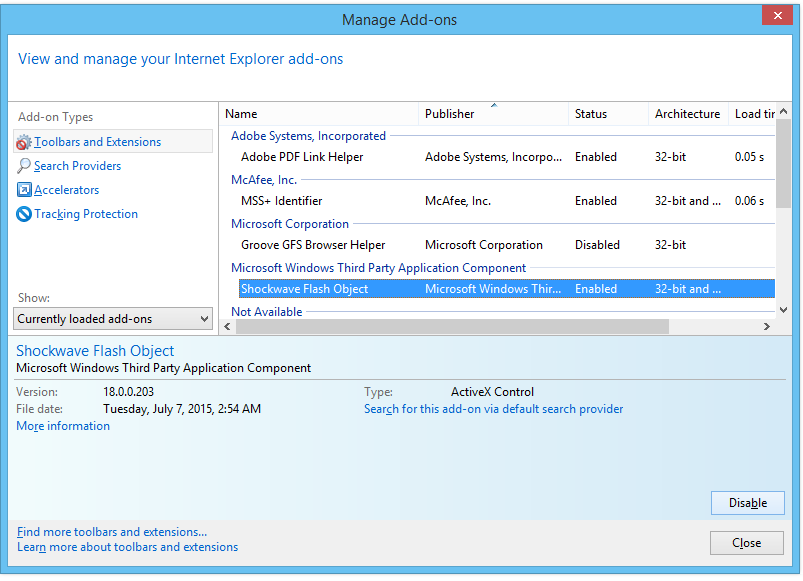
Task: Click the list's scroll up arrow
Action: pyautogui.click(x=784, y=111)
